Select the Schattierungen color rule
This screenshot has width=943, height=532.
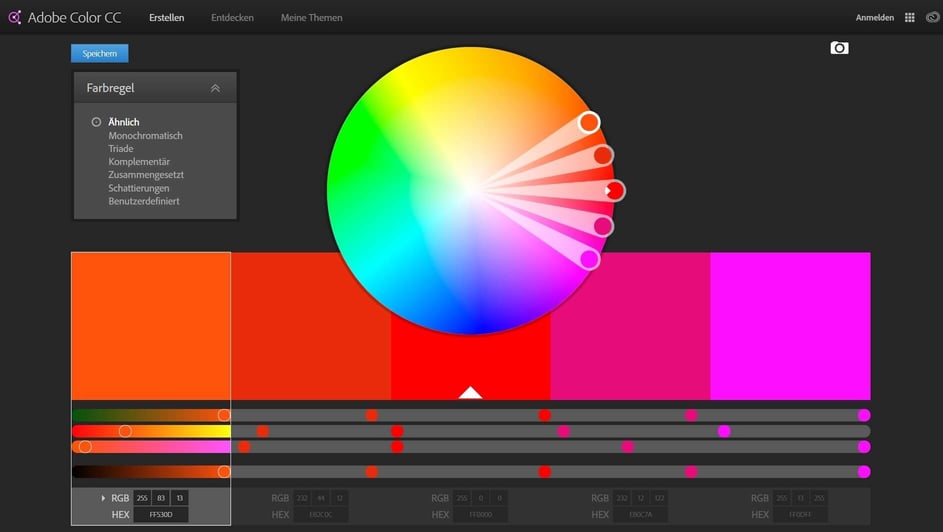click(x=138, y=188)
